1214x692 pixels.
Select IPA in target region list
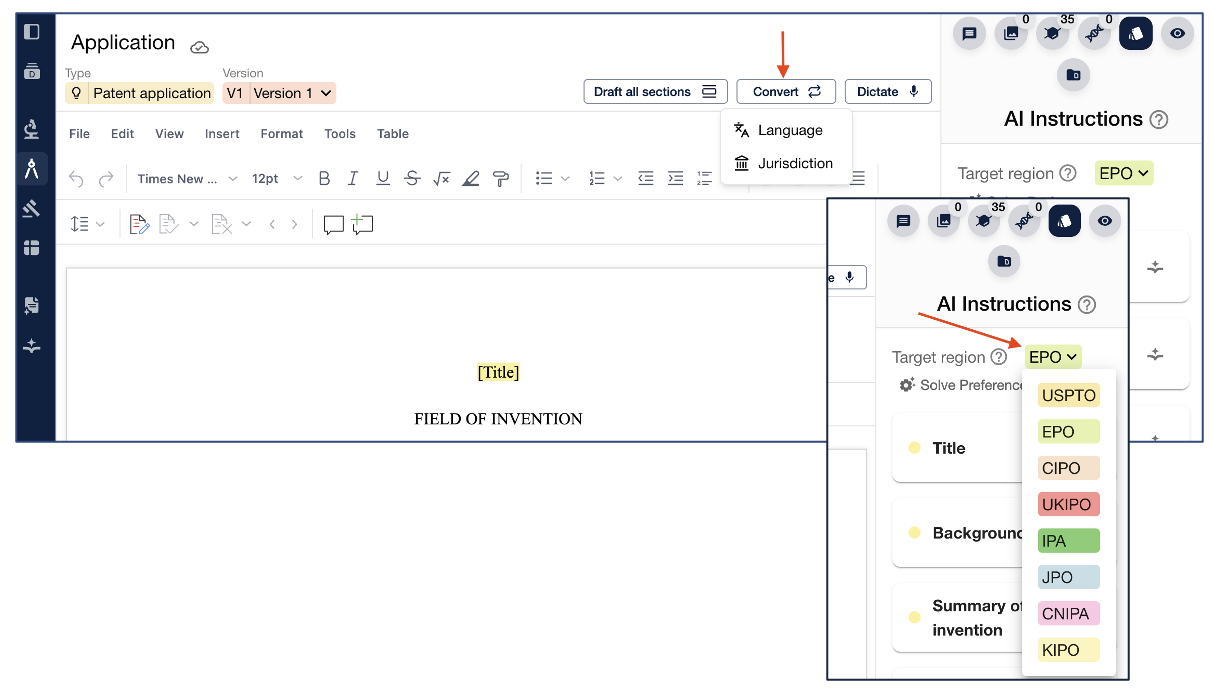click(x=1069, y=541)
